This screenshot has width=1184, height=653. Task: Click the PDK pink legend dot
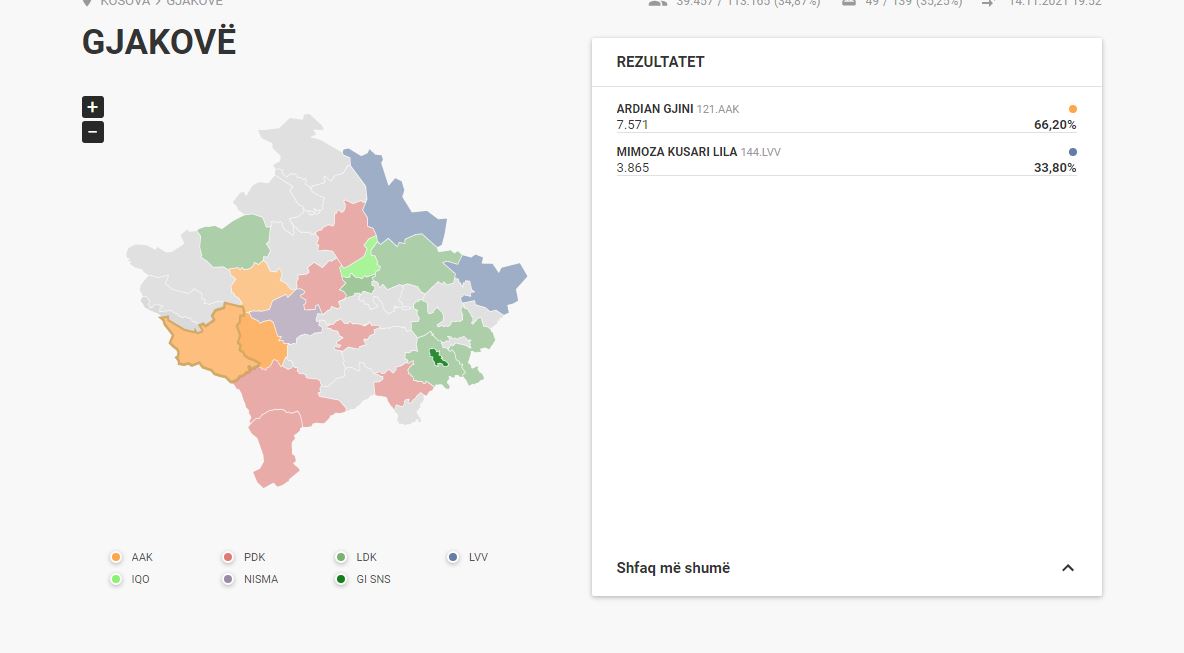(228, 557)
